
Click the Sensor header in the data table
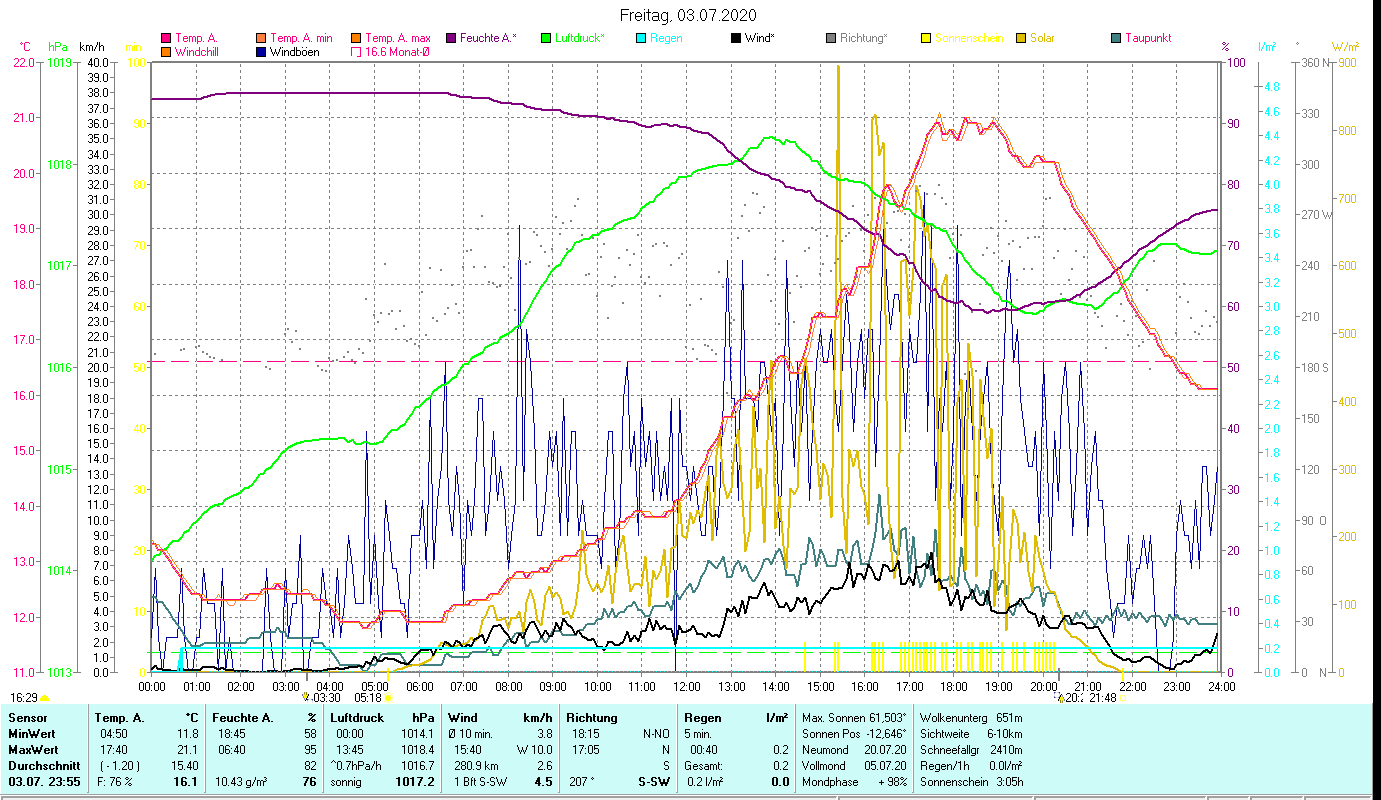27,718
